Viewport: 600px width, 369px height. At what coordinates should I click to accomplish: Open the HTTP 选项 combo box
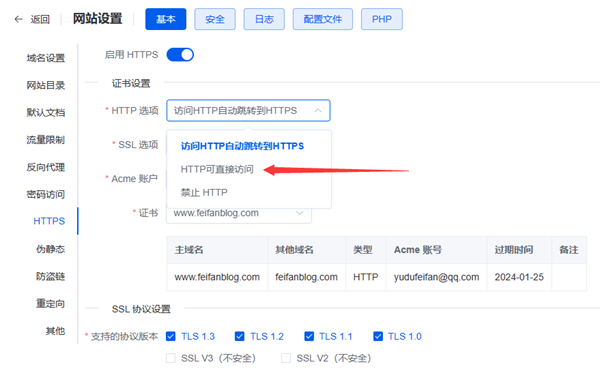[x=248, y=111]
